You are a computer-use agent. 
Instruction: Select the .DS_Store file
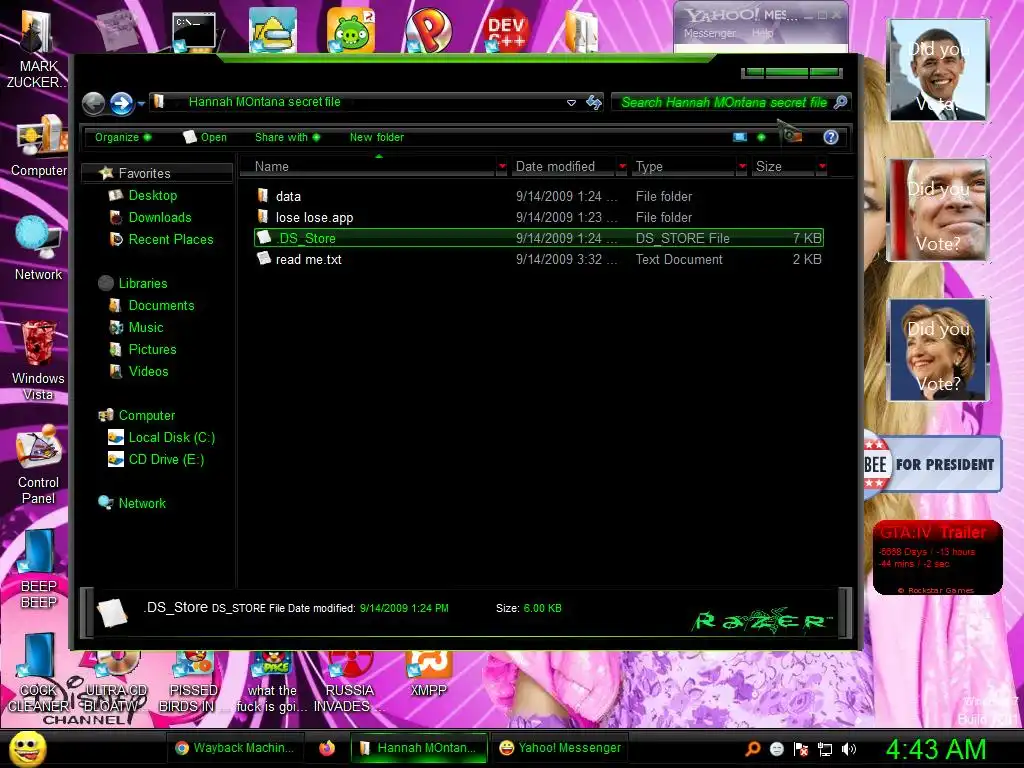tap(539, 238)
